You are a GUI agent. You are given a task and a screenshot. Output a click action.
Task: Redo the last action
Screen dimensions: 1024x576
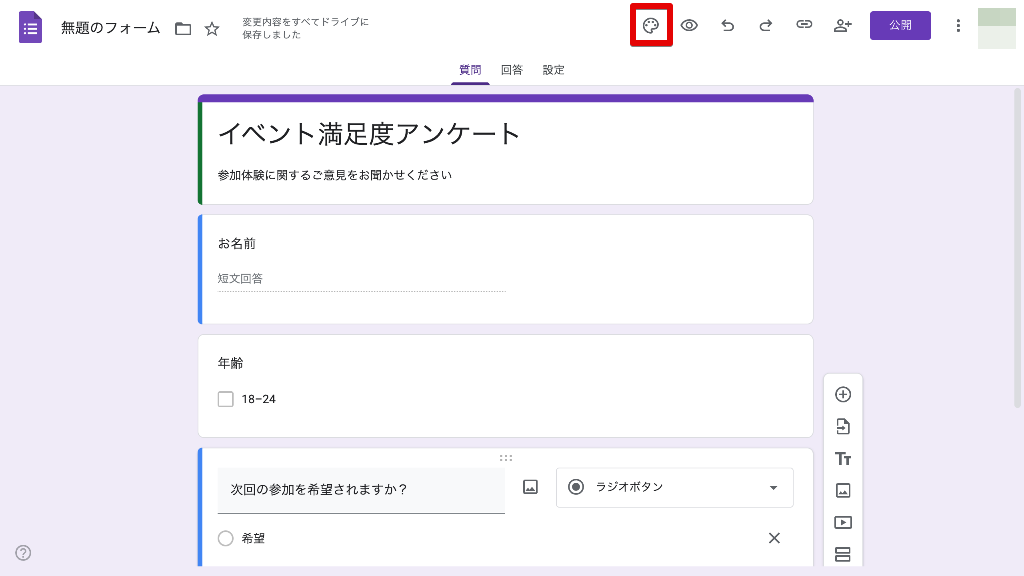point(765,26)
